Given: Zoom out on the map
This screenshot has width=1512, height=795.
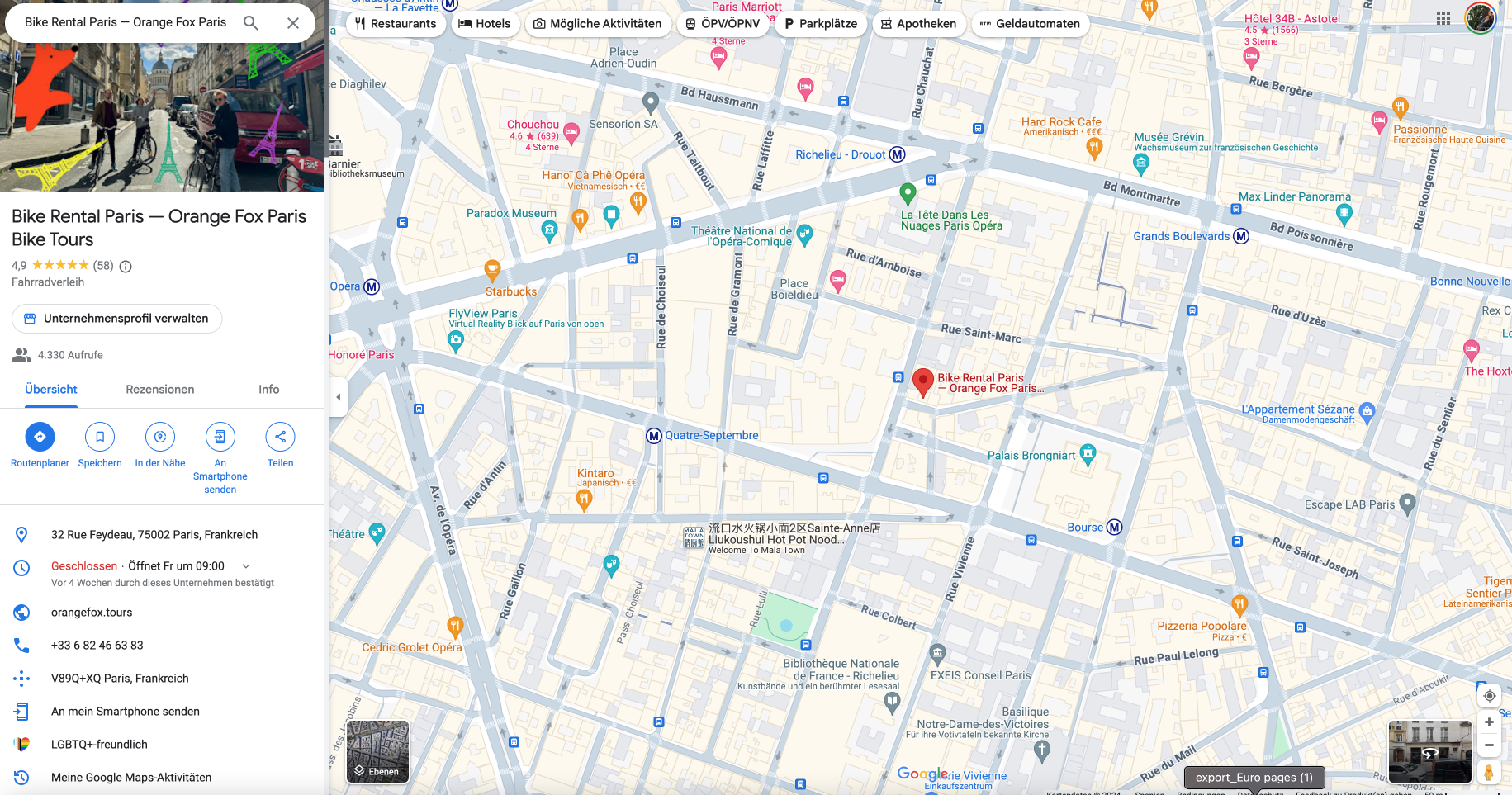Looking at the screenshot, I should pos(1489,745).
